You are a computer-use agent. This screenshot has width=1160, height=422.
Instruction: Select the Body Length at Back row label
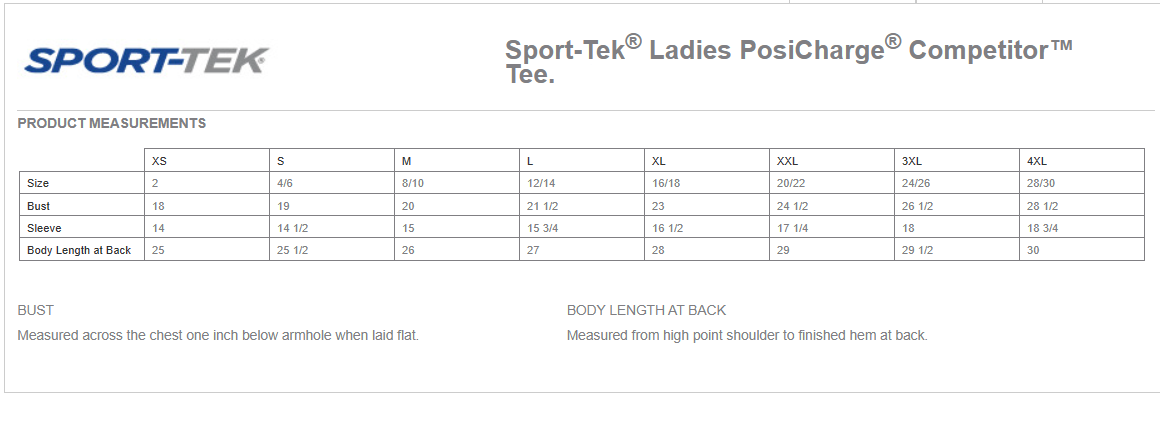[x=79, y=250]
